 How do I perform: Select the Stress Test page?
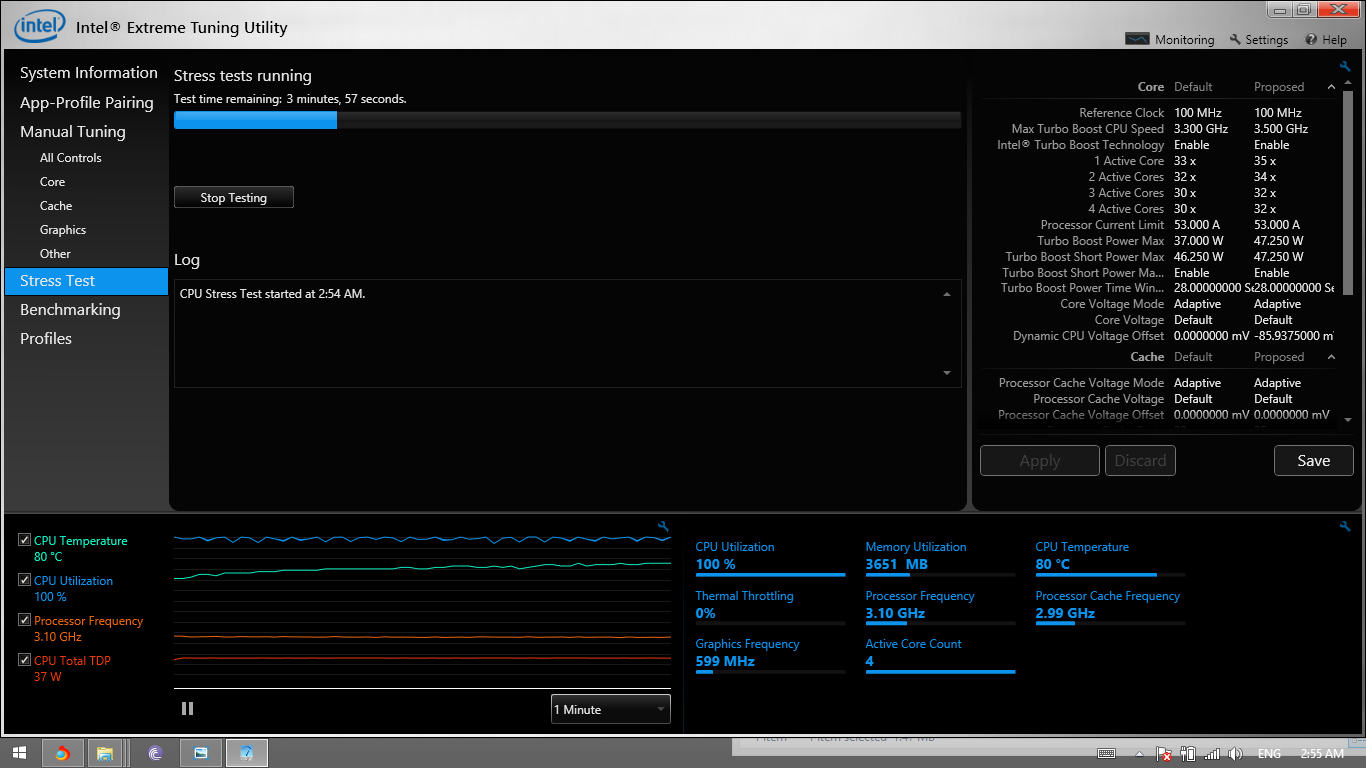86,281
